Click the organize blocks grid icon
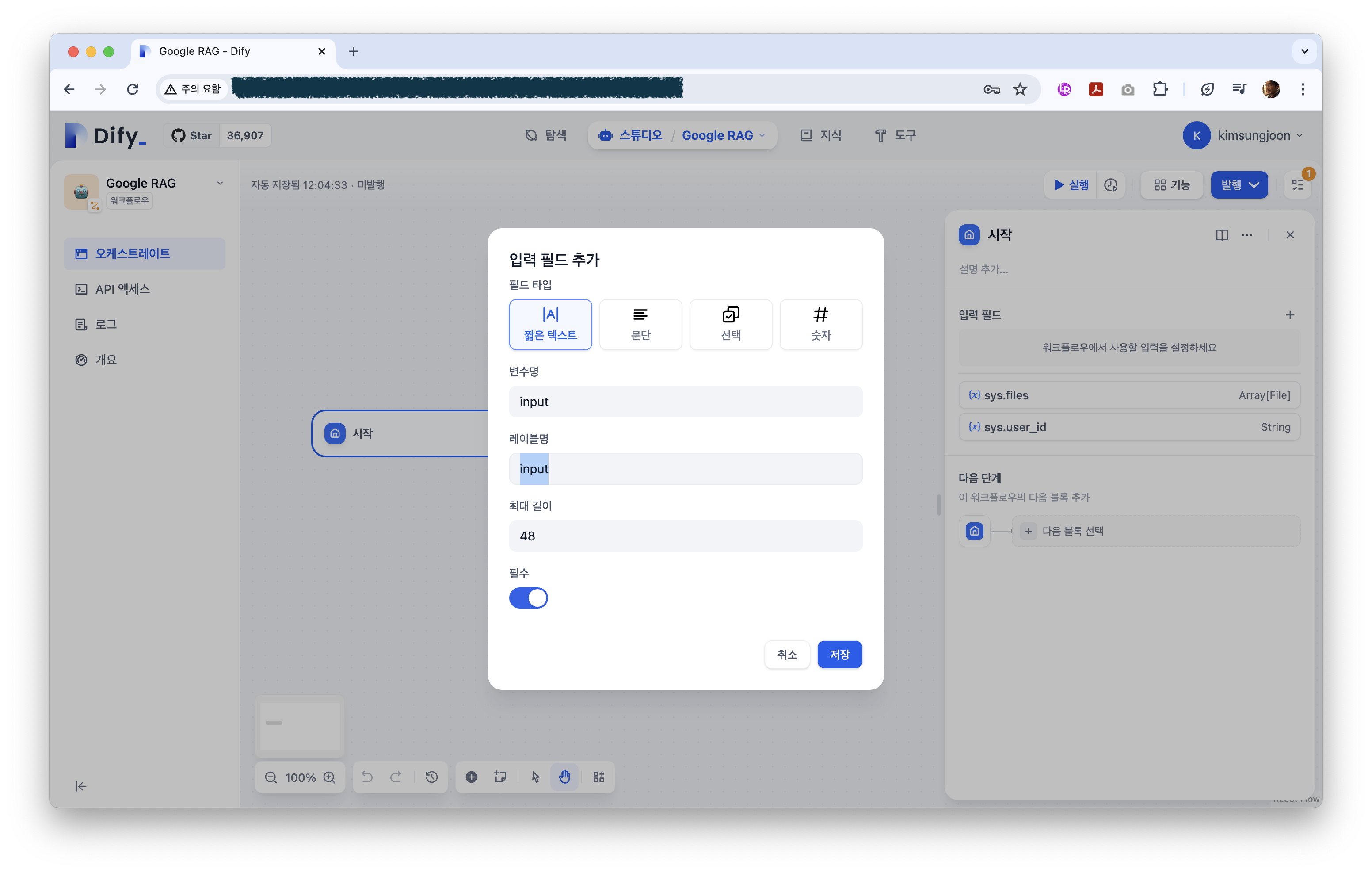Screen dimensions: 1372x873 598,777
